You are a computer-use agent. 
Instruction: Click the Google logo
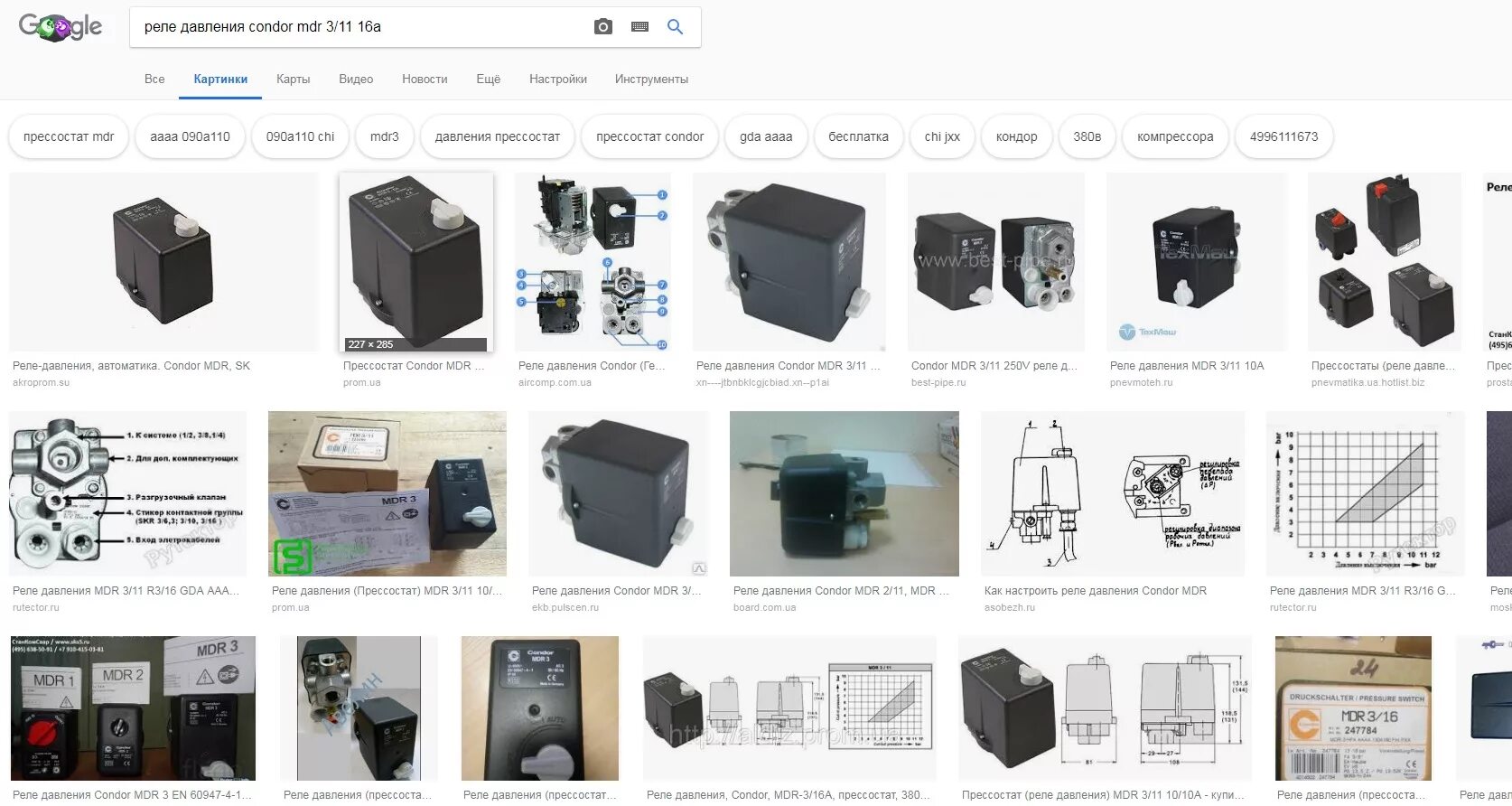tap(61, 27)
